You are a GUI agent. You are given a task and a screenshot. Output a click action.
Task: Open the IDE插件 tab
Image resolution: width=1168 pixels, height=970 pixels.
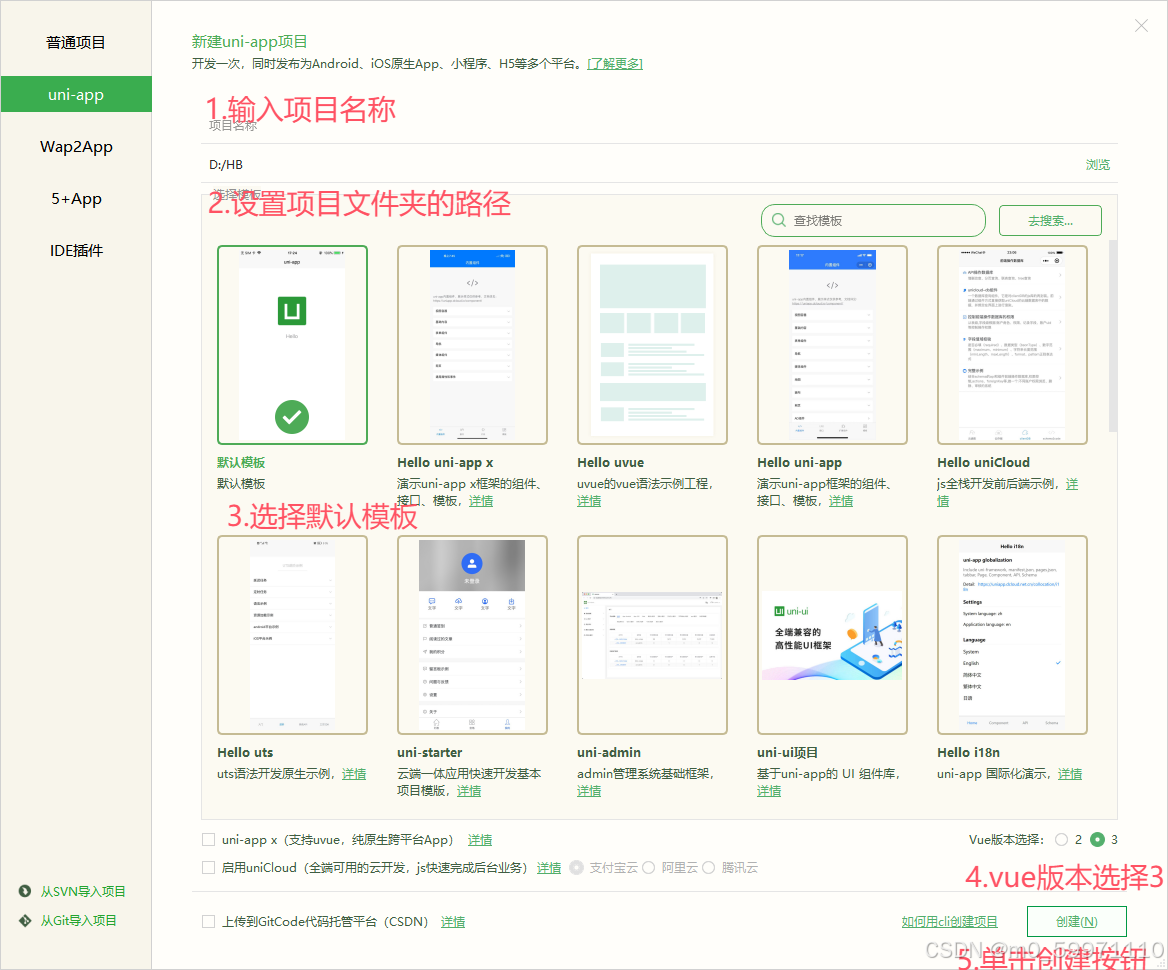point(76,251)
